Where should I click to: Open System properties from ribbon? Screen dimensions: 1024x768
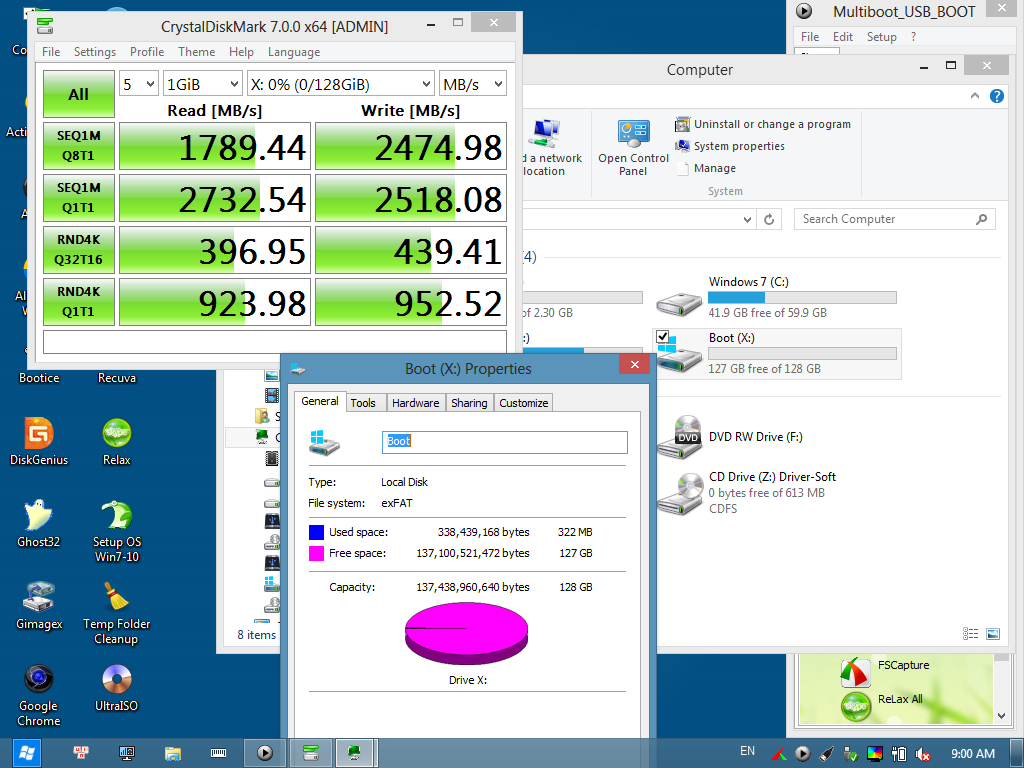point(731,146)
